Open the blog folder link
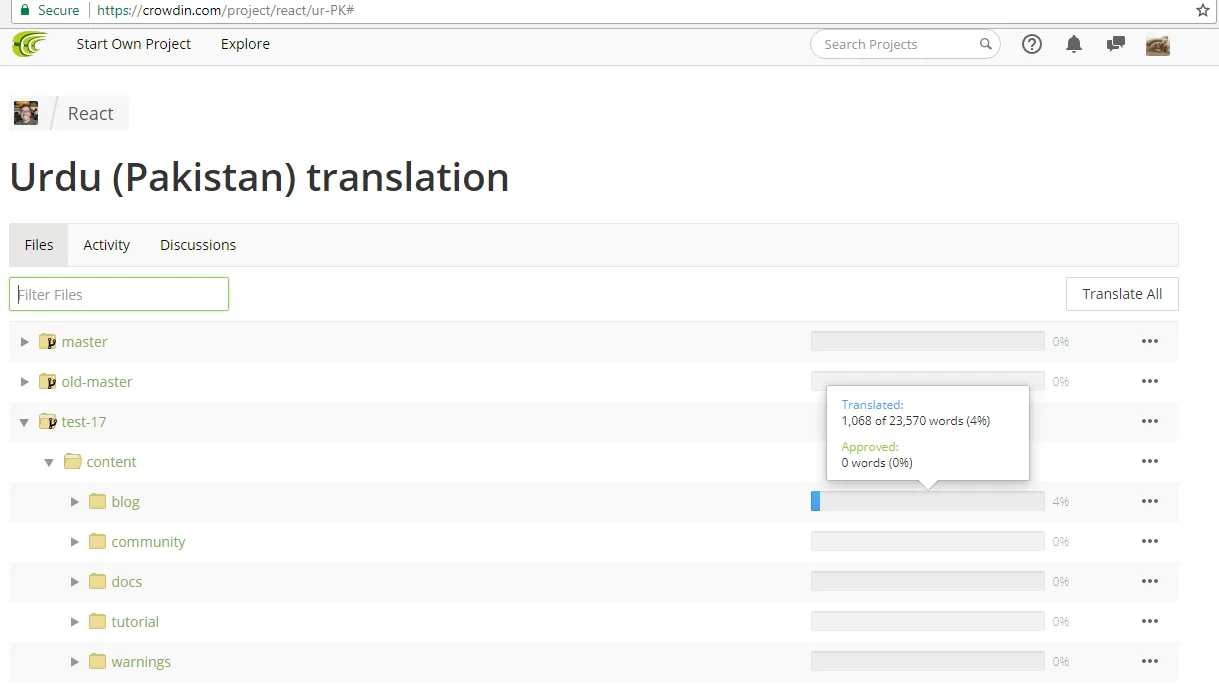1219x685 pixels. click(125, 502)
